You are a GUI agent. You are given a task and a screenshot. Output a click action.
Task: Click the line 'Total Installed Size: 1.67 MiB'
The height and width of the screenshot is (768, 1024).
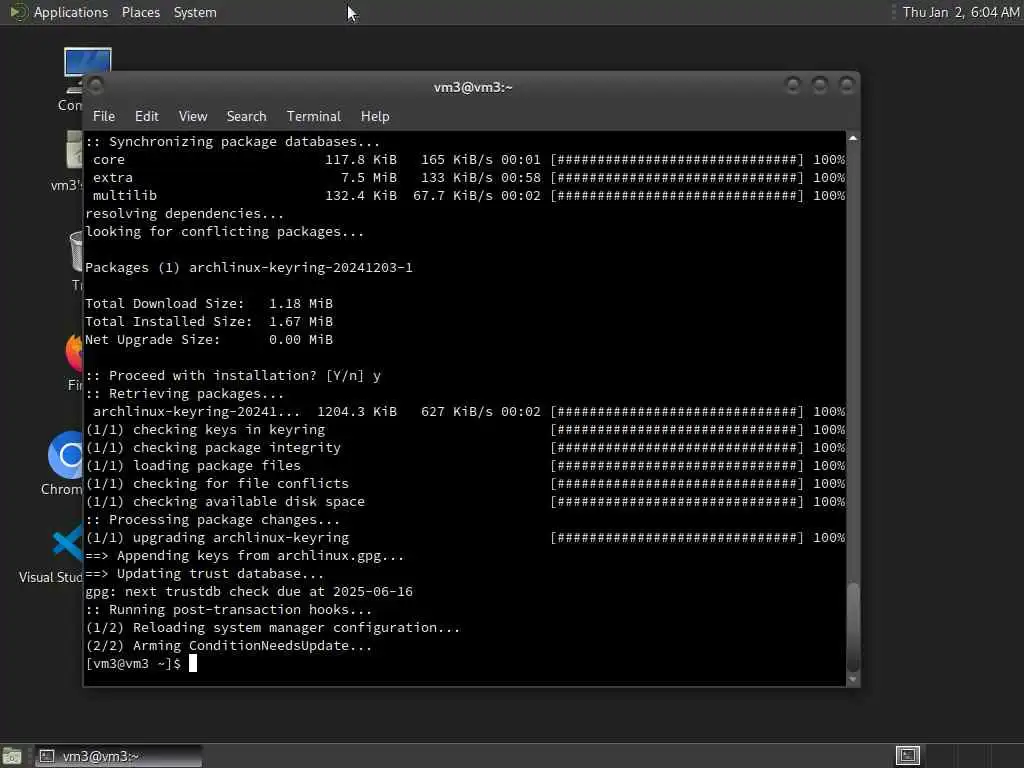pos(209,321)
